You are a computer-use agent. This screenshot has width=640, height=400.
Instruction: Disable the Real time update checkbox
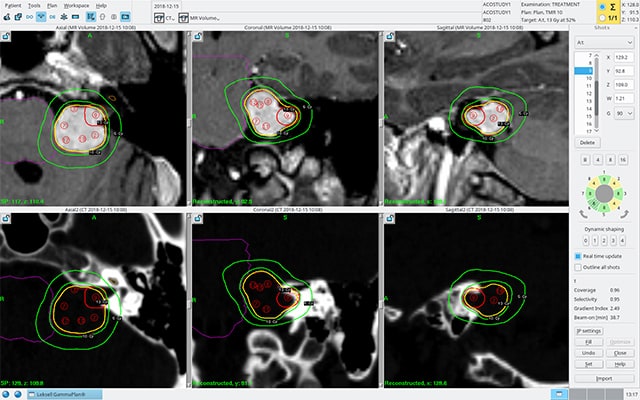[578, 256]
